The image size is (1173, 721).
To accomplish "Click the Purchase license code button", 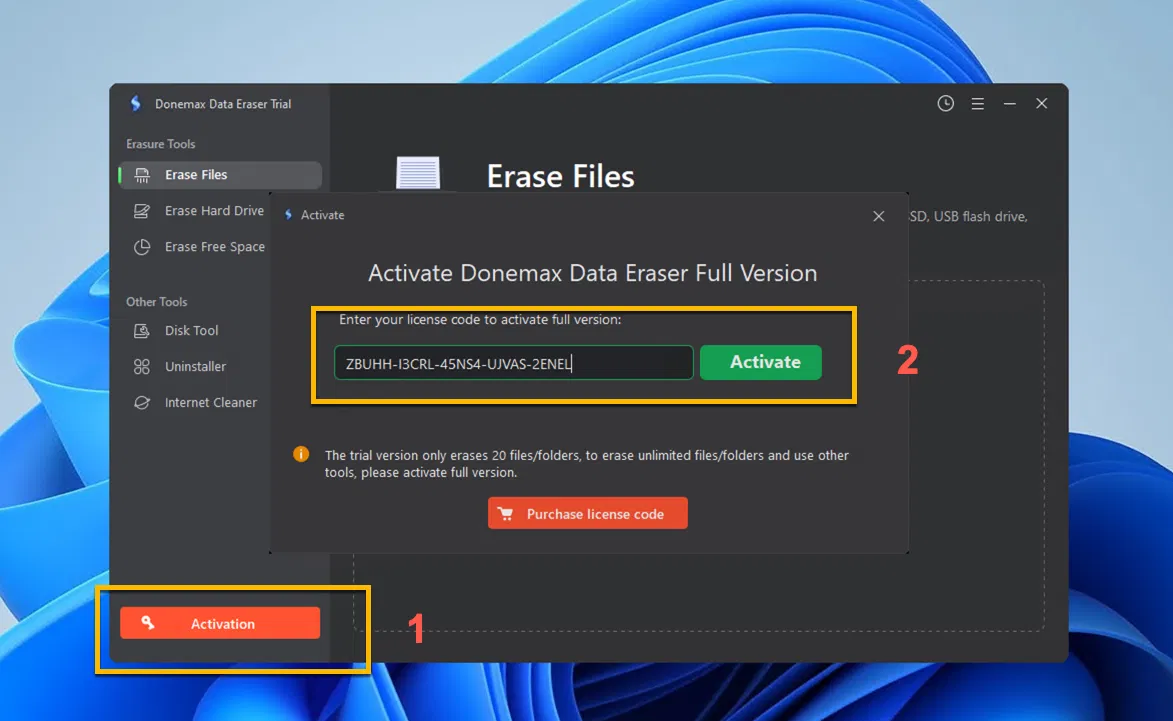I will click(x=587, y=512).
